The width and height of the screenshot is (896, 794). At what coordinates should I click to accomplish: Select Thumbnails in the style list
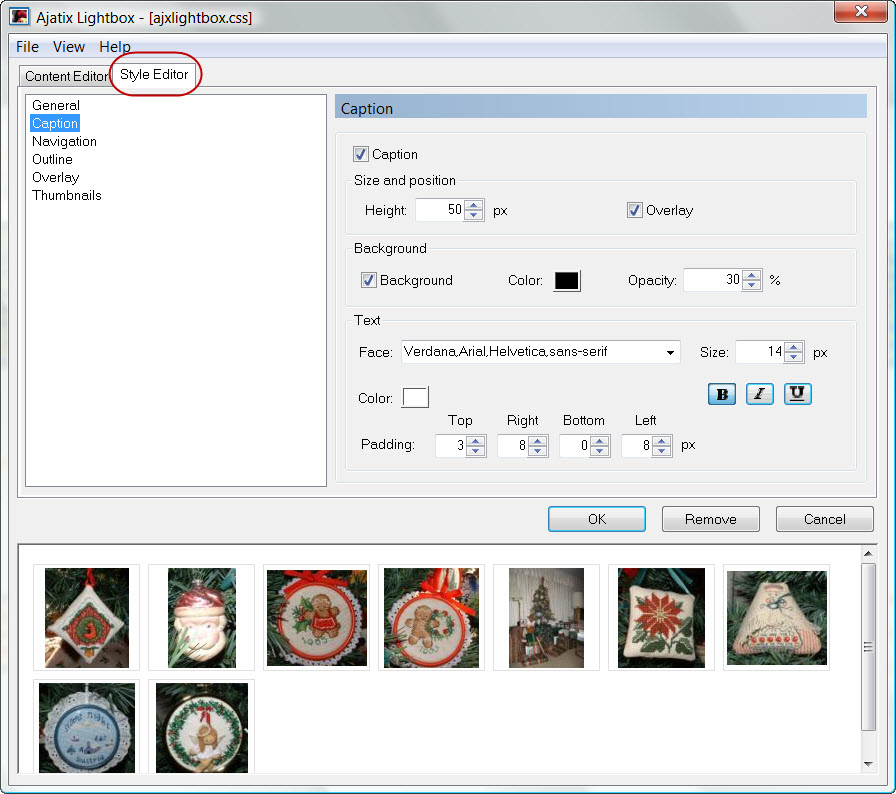(x=67, y=195)
